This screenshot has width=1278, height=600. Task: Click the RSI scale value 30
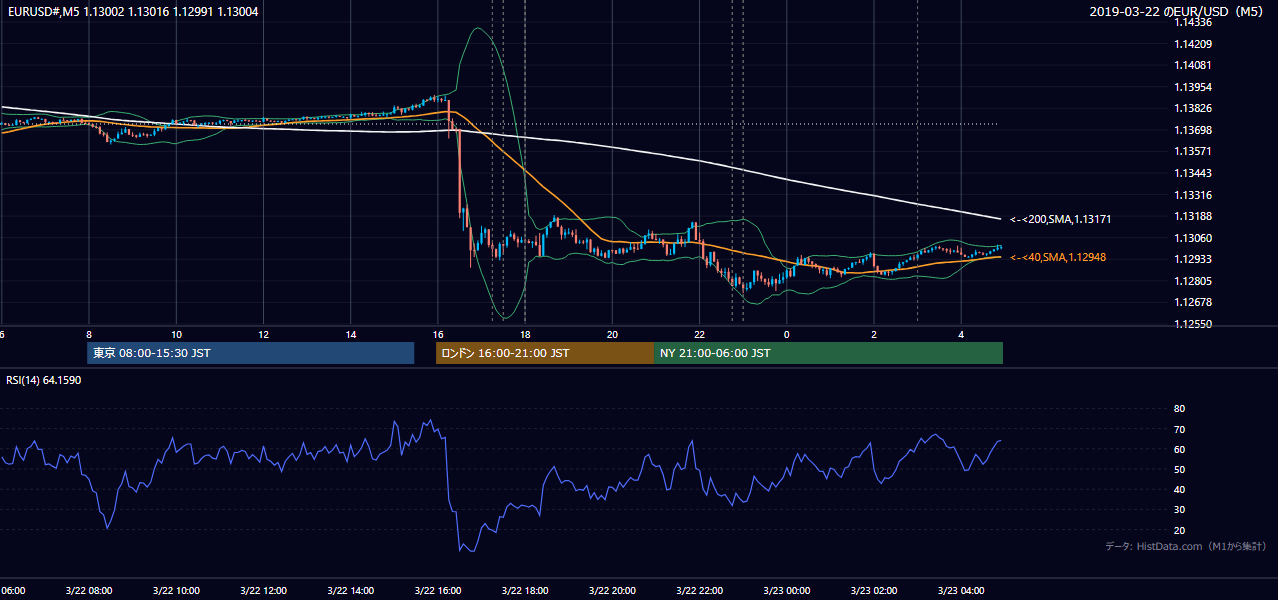[1179, 510]
